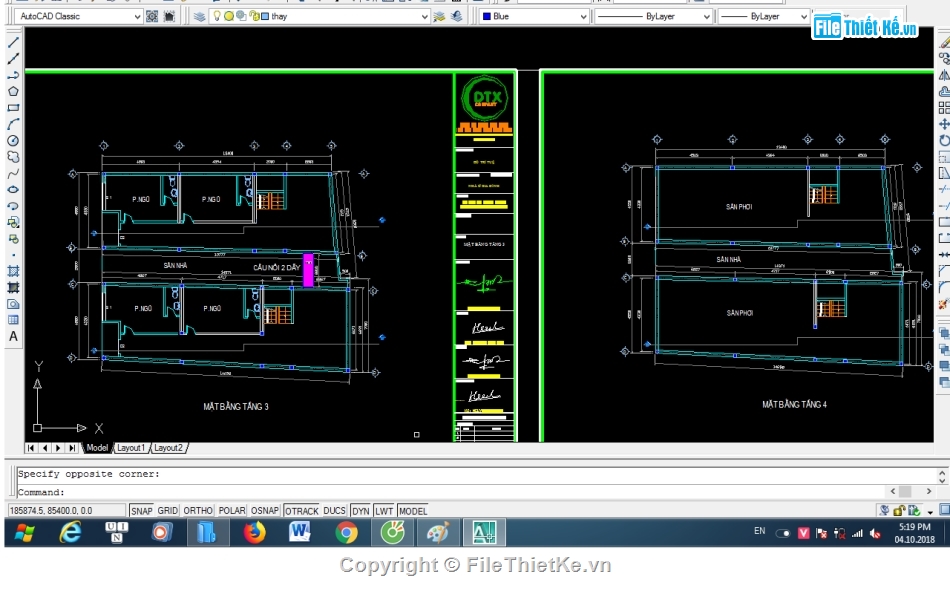
Task: Select the Table tool
Action: (13, 320)
